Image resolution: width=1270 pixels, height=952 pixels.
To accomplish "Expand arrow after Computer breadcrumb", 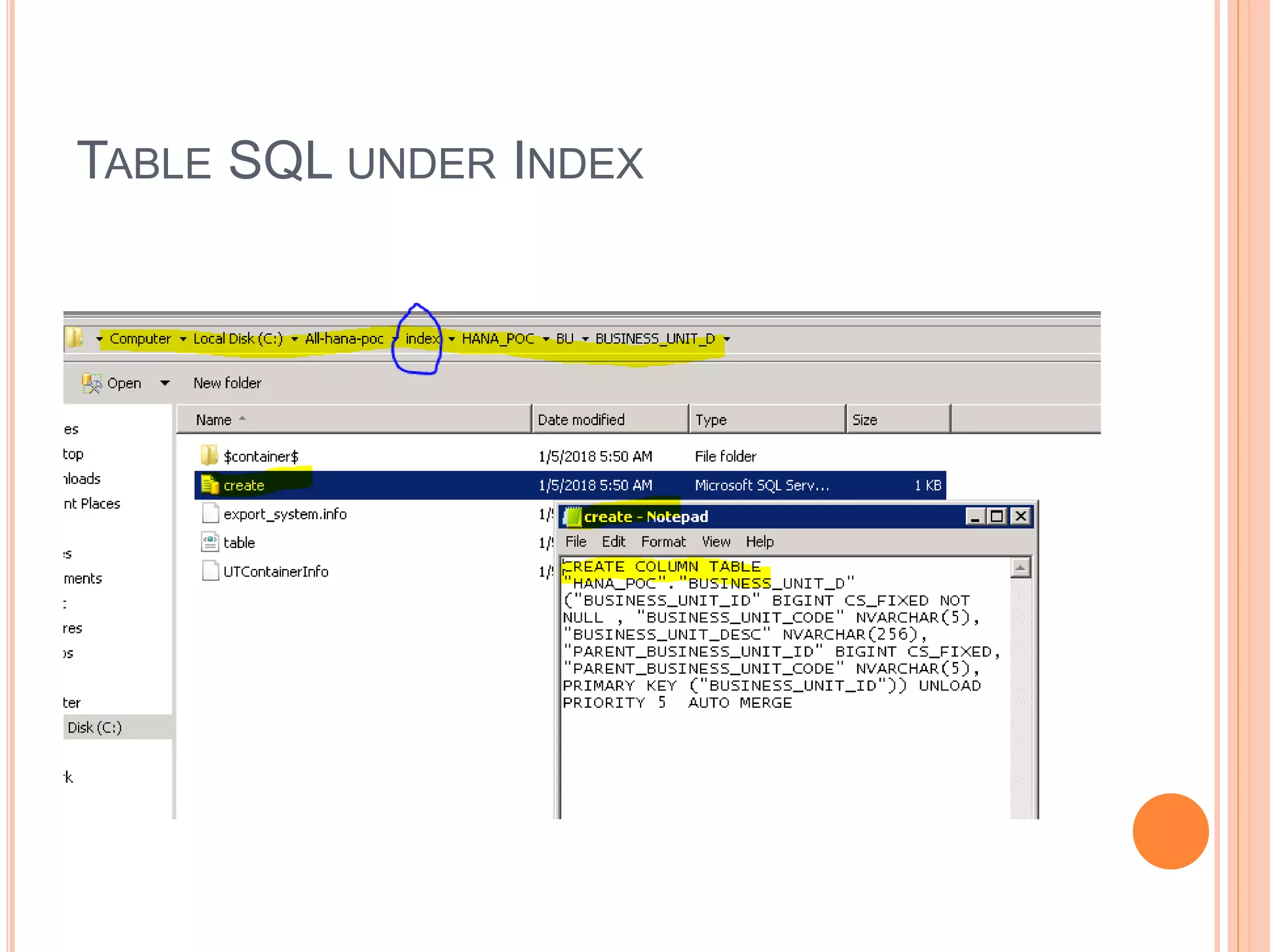I will pyautogui.click(x=183, y=339).
